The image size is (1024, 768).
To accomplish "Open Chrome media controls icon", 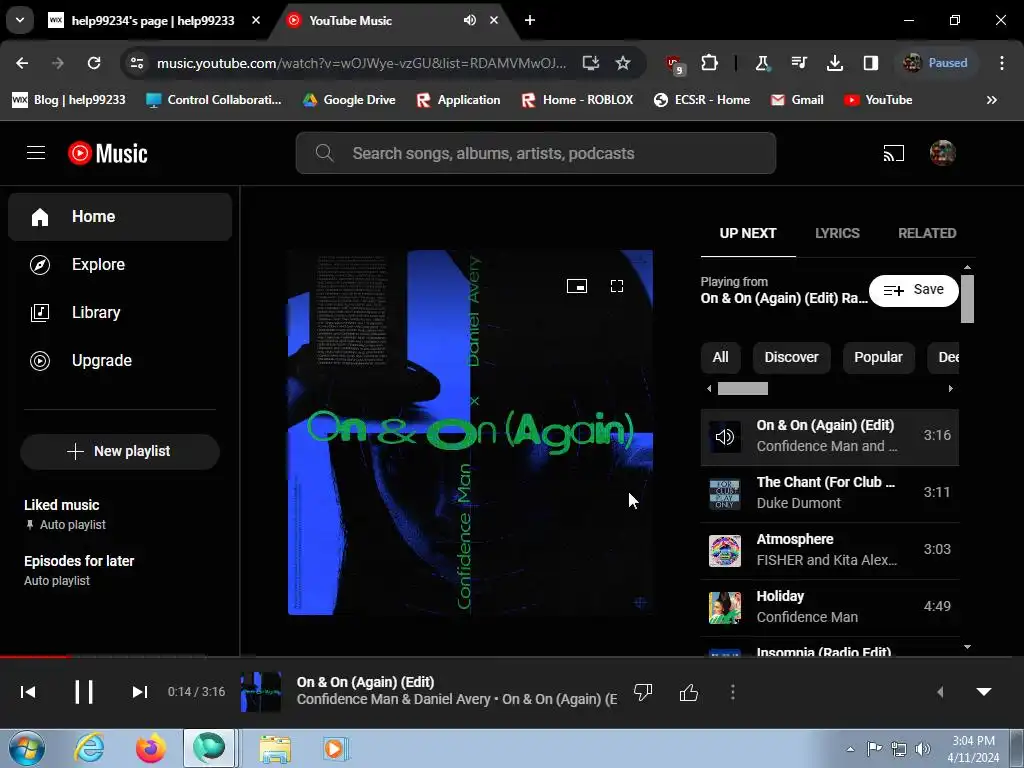I will 799,63.
